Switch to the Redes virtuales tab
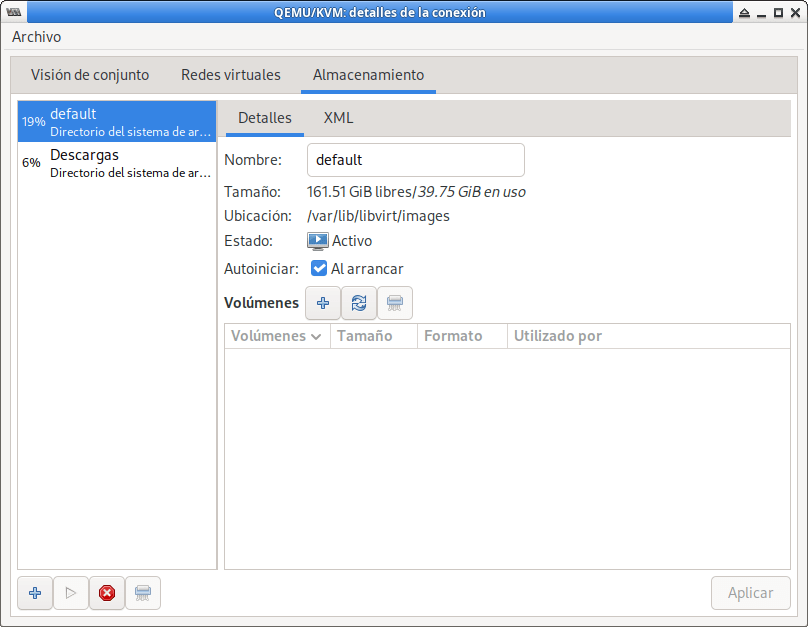The image size is (808, 627). coord(231,75)
